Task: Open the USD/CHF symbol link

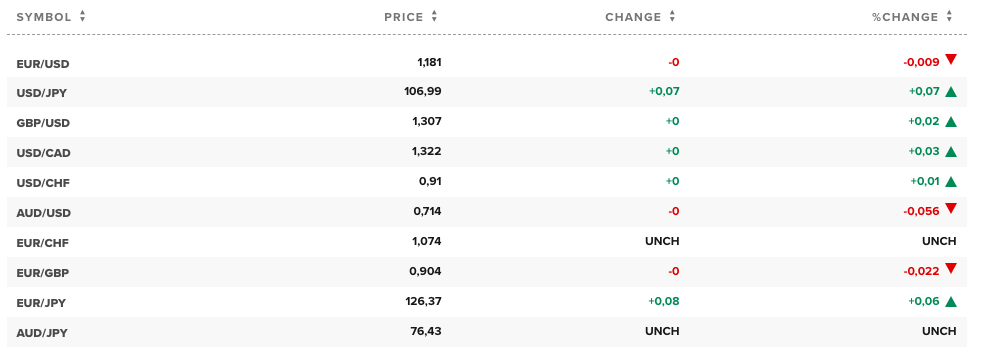Action: (43, 183)
